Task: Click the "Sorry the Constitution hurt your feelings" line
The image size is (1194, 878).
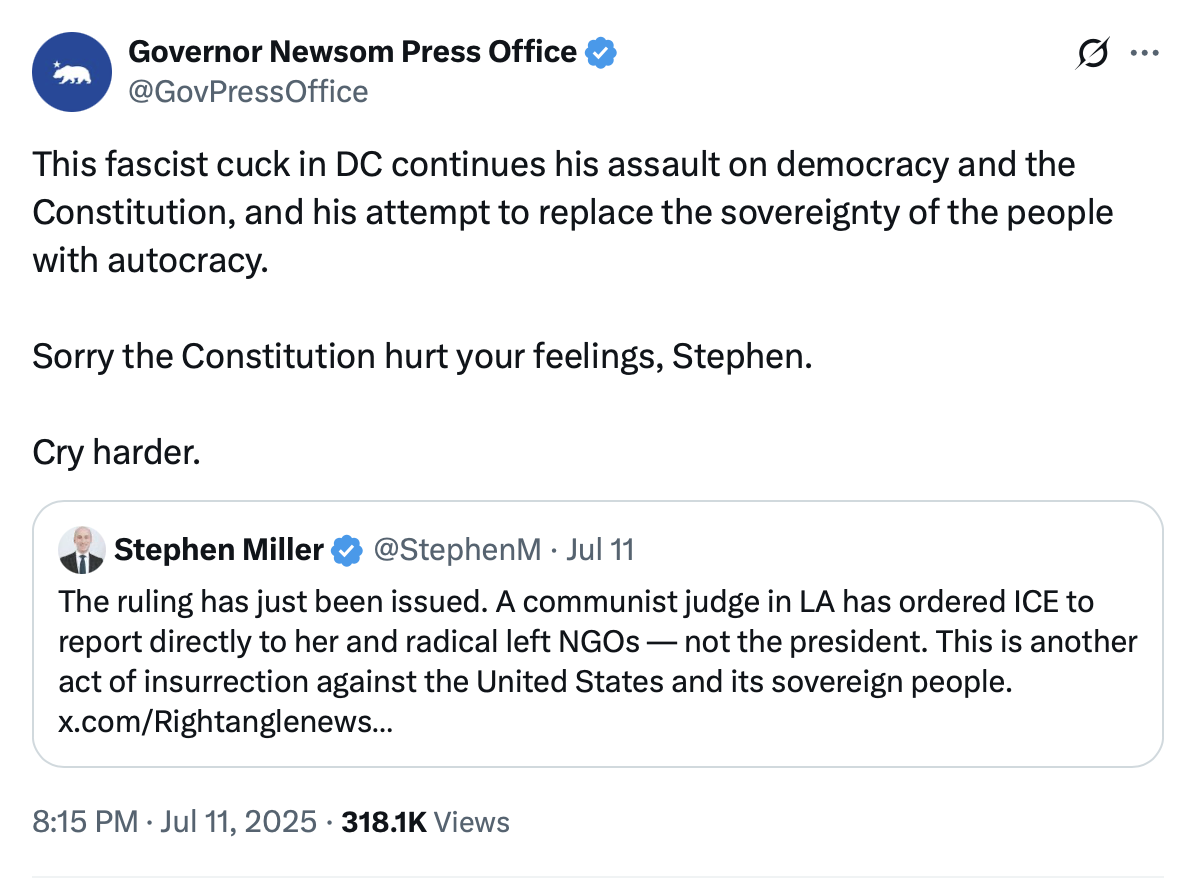Action: tap(421, 356)
